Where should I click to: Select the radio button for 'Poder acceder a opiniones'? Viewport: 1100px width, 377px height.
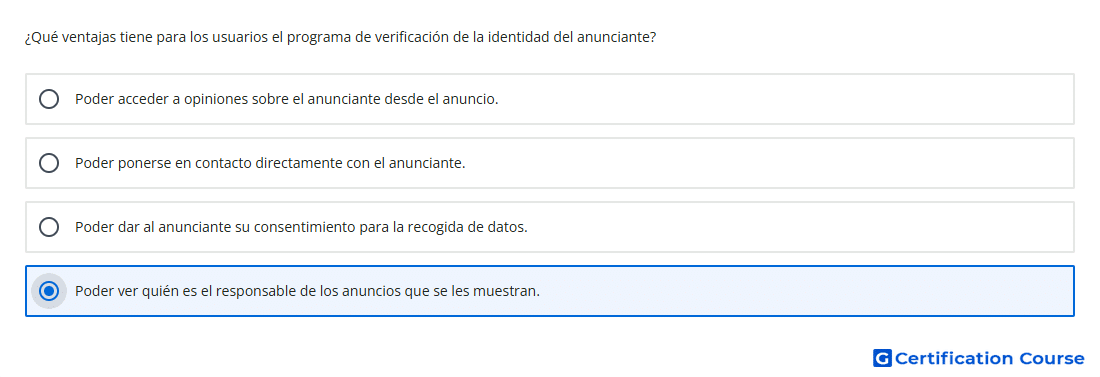49,99
